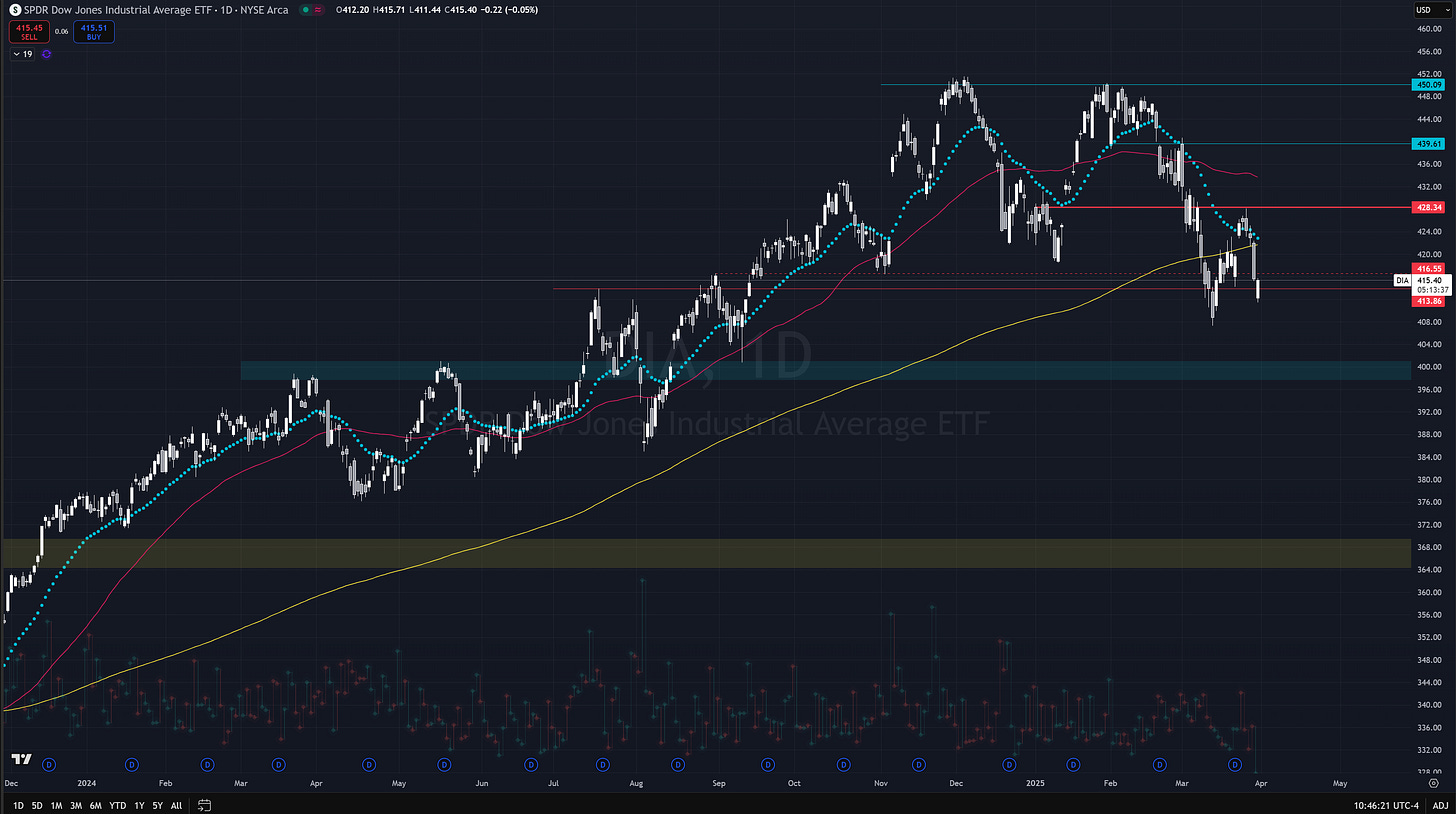Select the yellow zone rectangle near 368

pos(705,553)
